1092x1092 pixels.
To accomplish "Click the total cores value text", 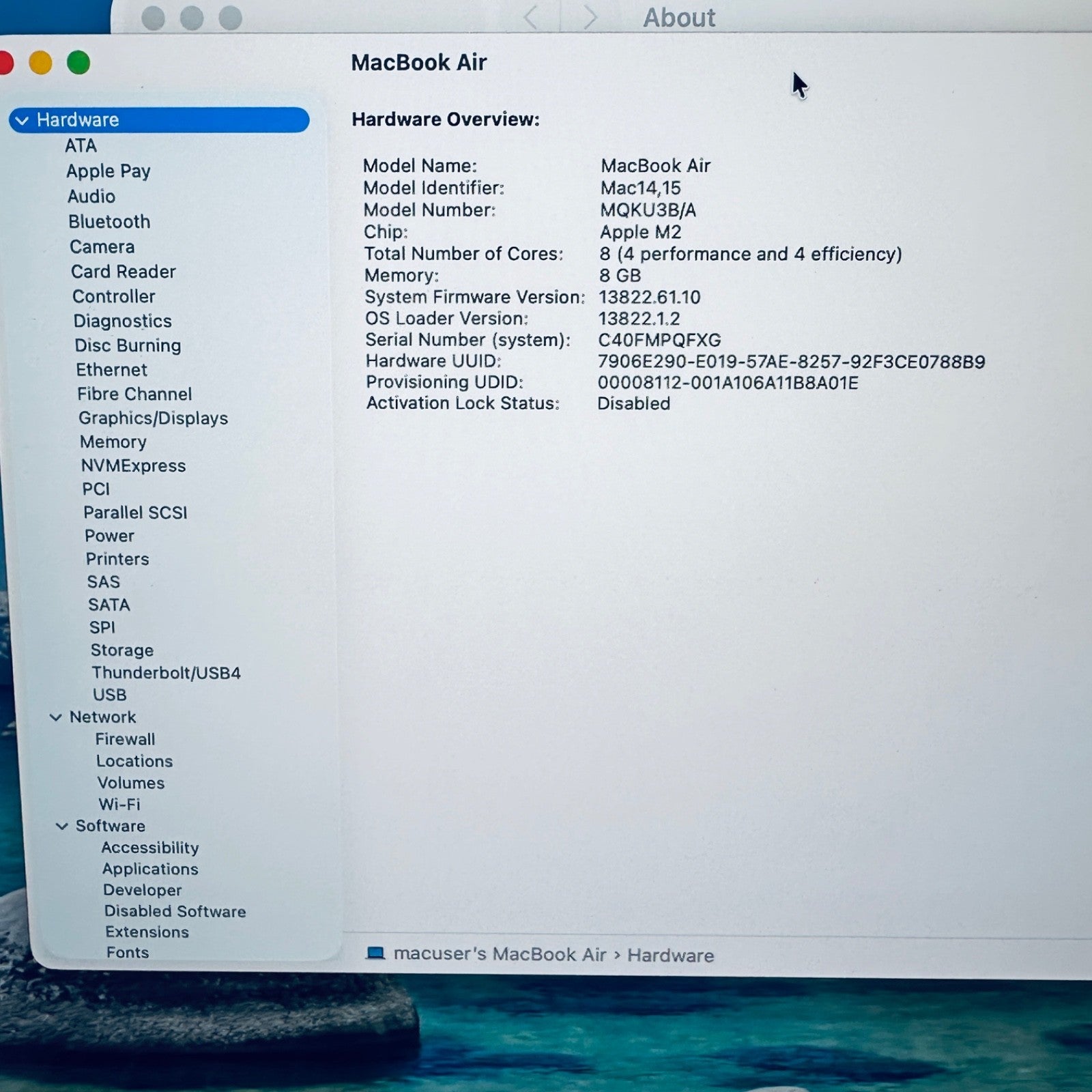I will pyautogui.click(x=751, y=254).
